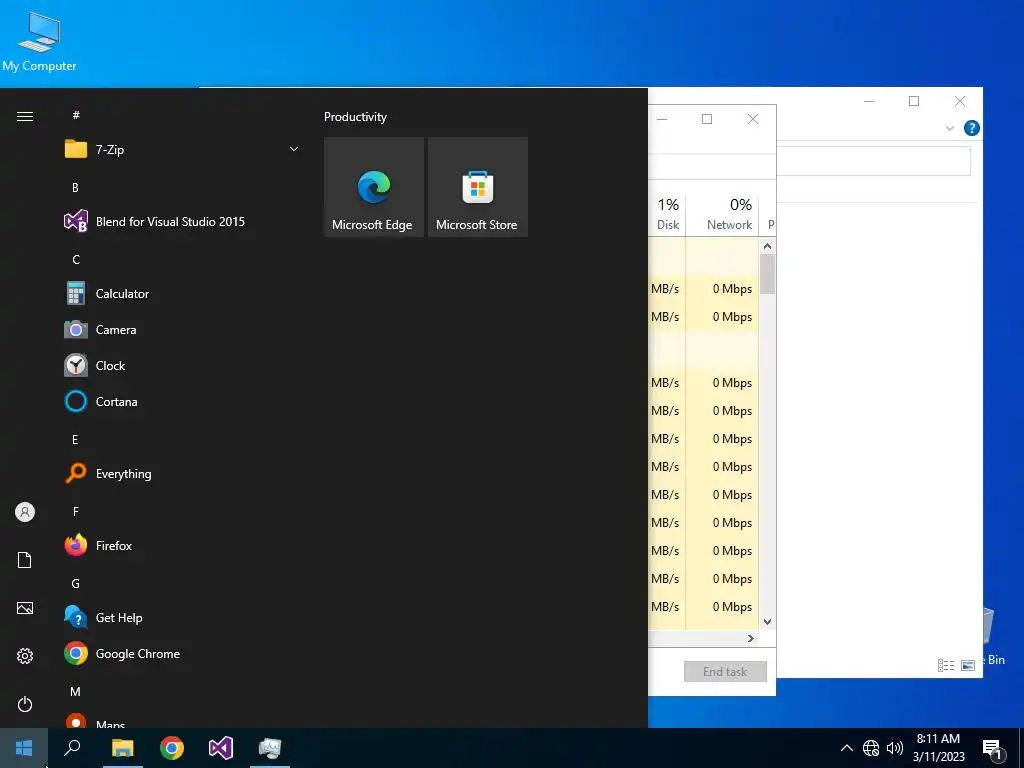
Task: Sort by Network column in Task Manager
Action: (x=722, y=214)
